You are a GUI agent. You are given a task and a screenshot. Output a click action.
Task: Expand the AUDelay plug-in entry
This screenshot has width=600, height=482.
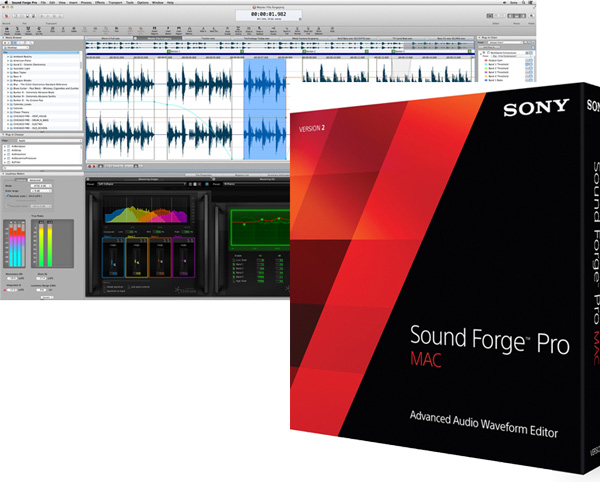pos(5,150)
